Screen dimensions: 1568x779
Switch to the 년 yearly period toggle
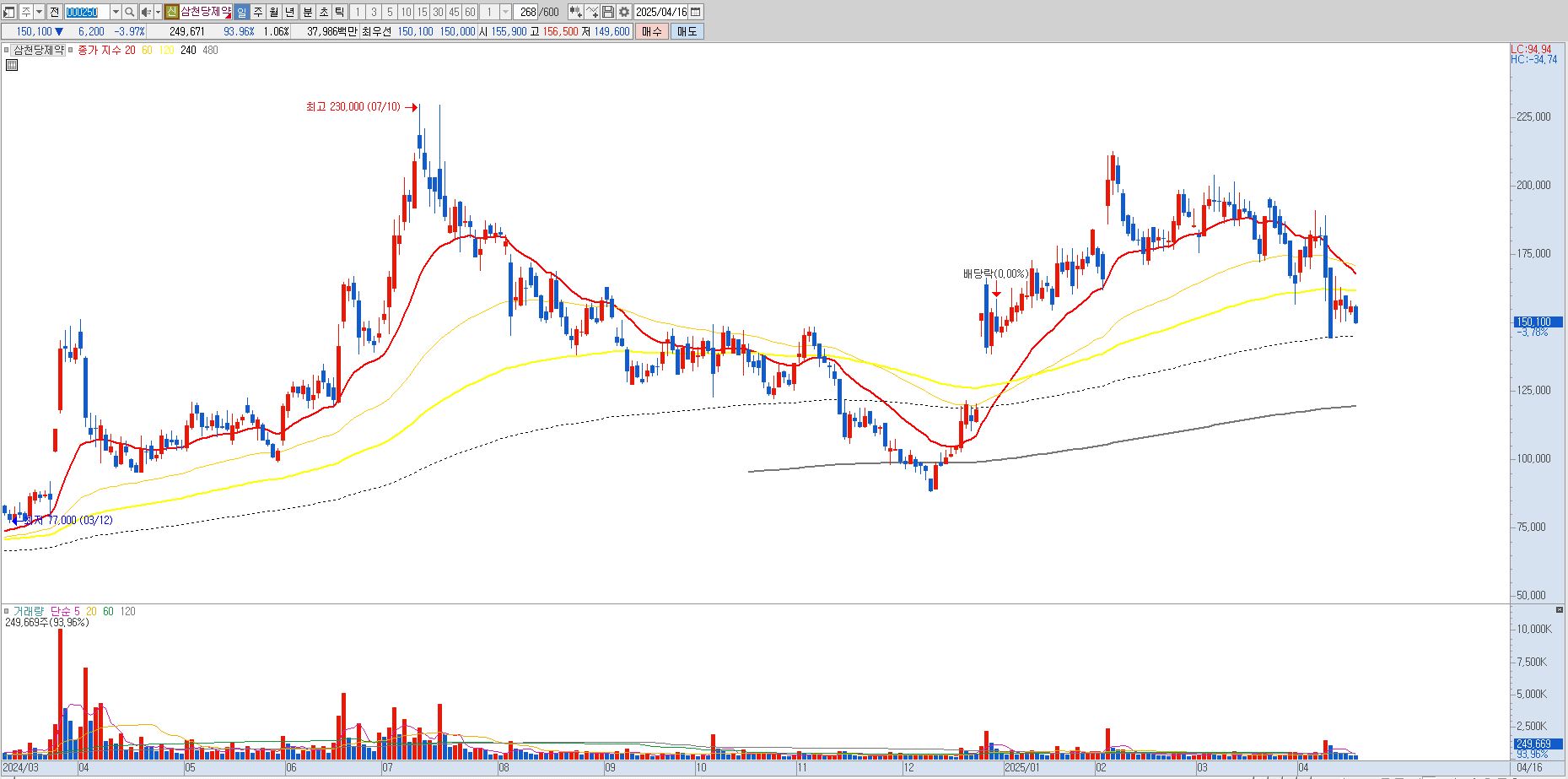click(x=290, y=12)
